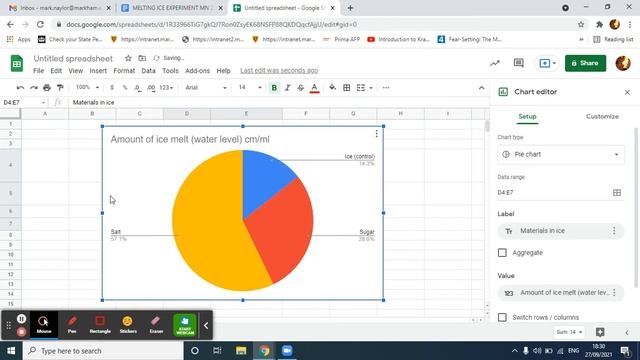Open the present to meeting button

pos(547,63)
